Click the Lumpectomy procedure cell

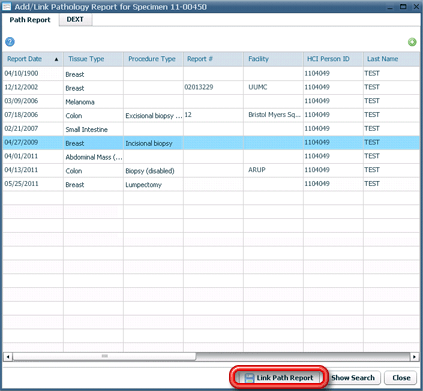pyautogui.click(x=153, y=184)
